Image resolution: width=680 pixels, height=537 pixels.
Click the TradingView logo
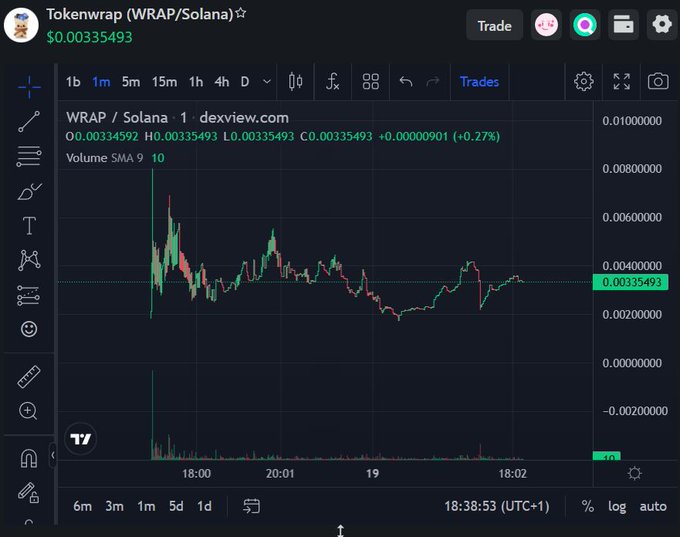pyautogui.click(x=81, y=439)
